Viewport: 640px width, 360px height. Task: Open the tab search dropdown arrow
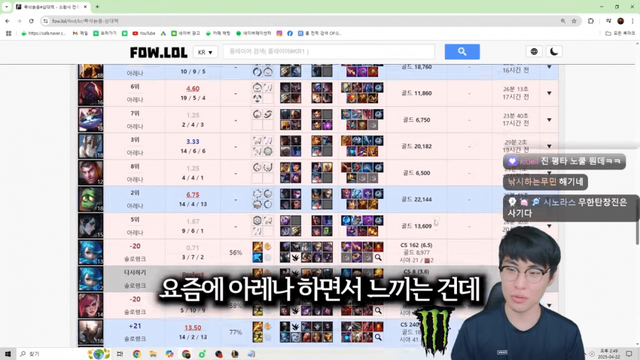pos(7,7)
